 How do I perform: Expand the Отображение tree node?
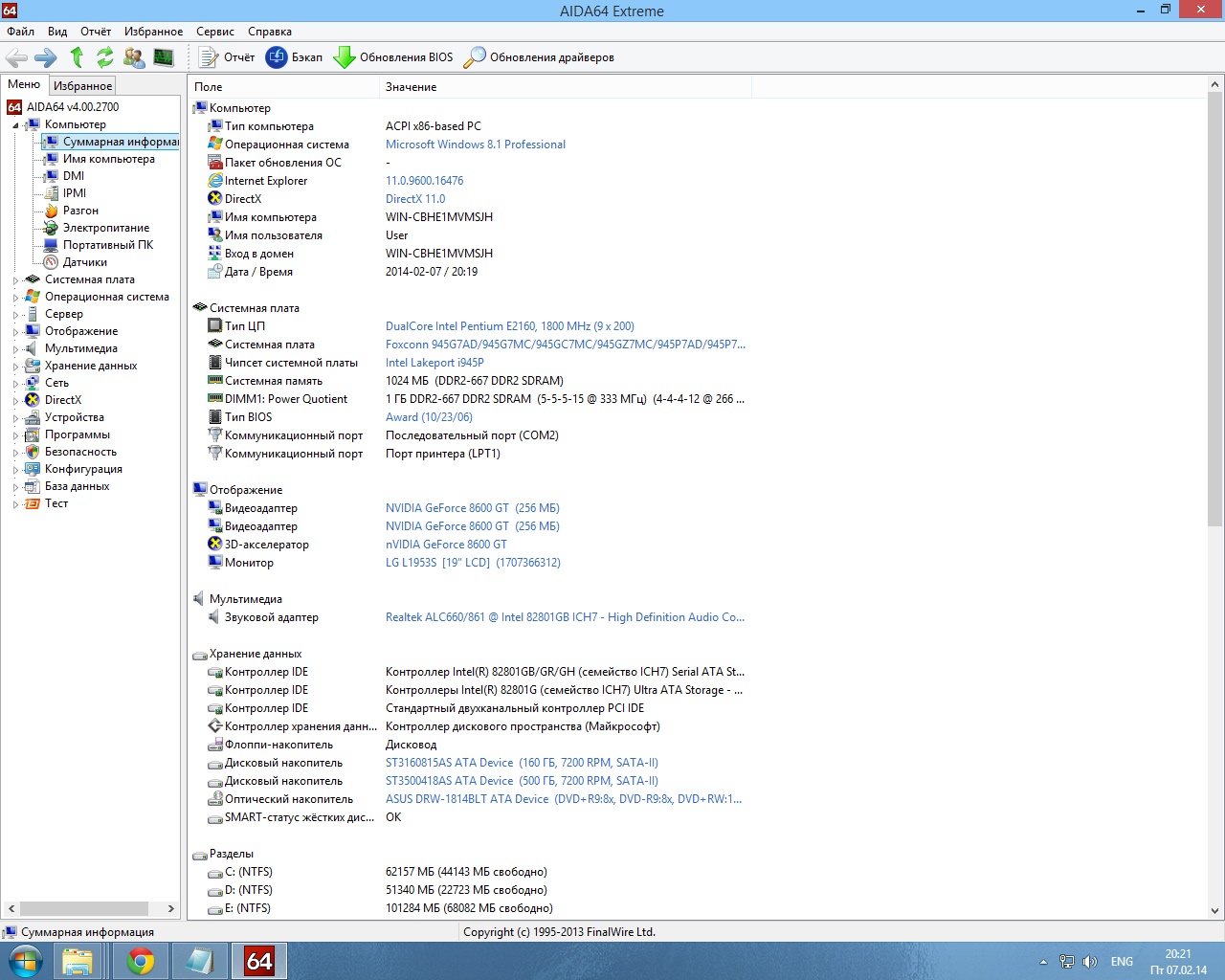[x=15, y=332]
